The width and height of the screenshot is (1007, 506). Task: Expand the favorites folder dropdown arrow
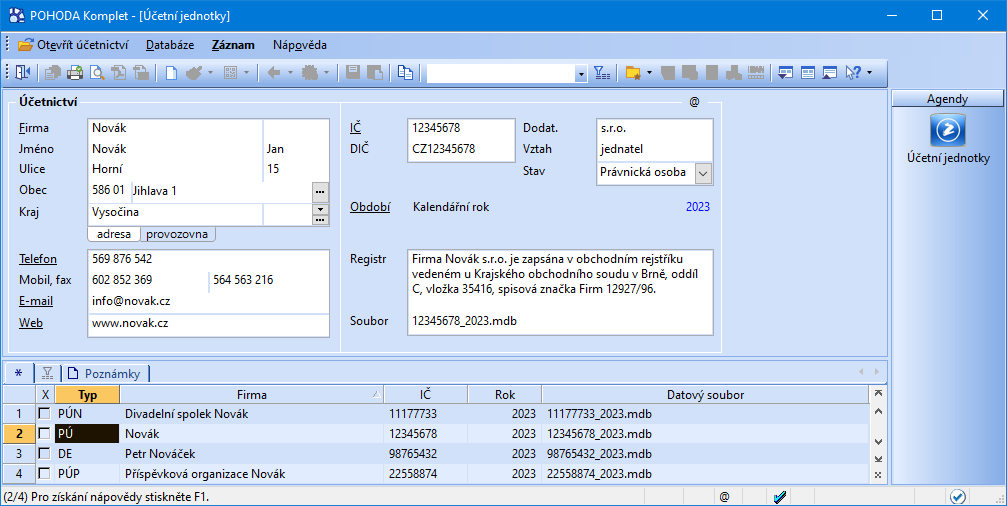(x=649, y=73)
